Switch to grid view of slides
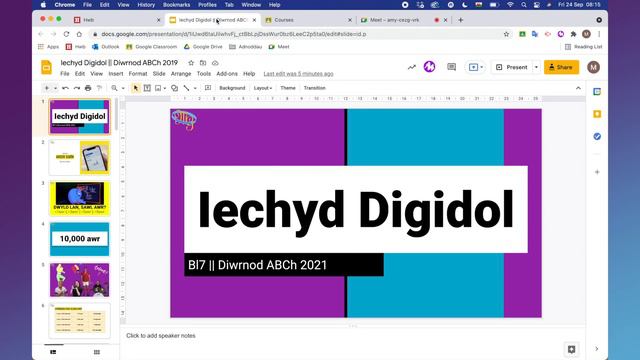The height and width of the screenshot is (360, 640). [97, 352]
